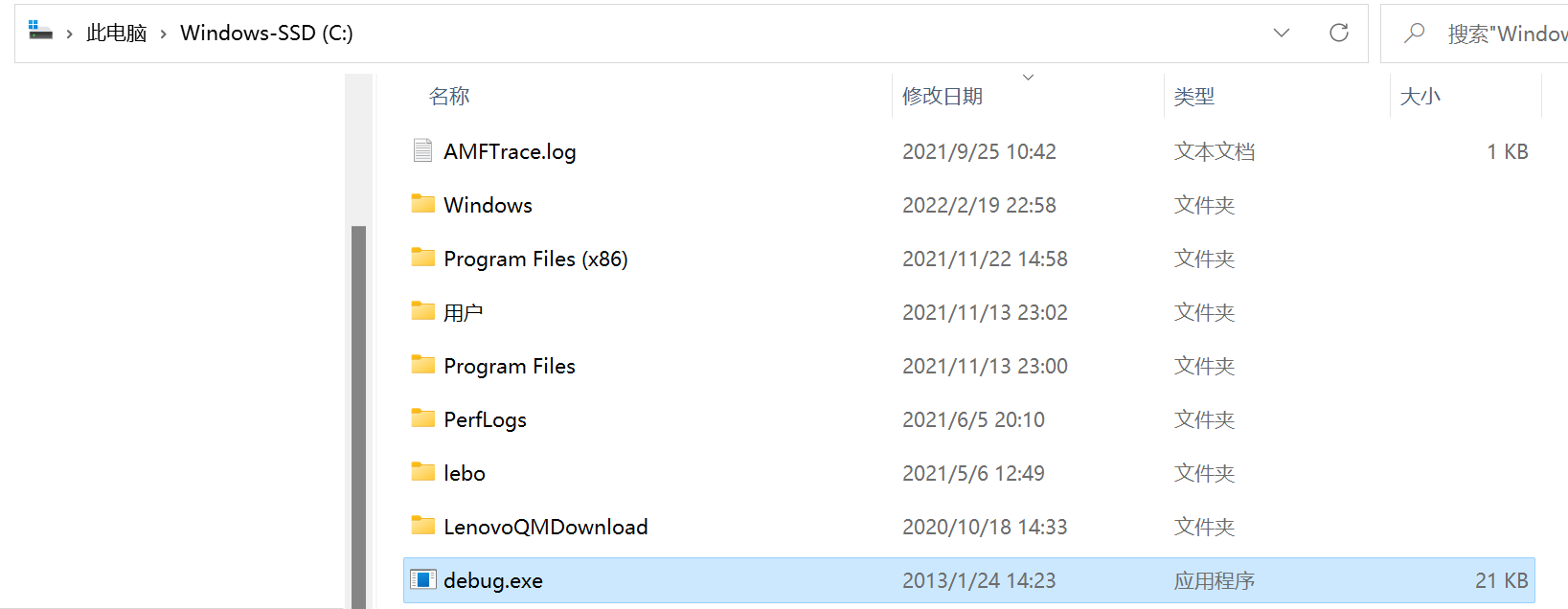Click the search magnifier icon
1568x609 pixels.
coord(1415,32)
